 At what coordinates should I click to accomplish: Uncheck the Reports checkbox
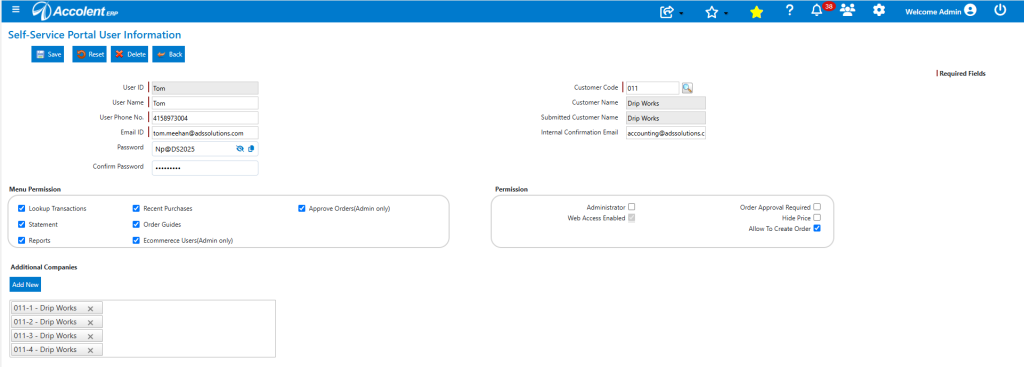pyautogui.click(x=22, y=240)
